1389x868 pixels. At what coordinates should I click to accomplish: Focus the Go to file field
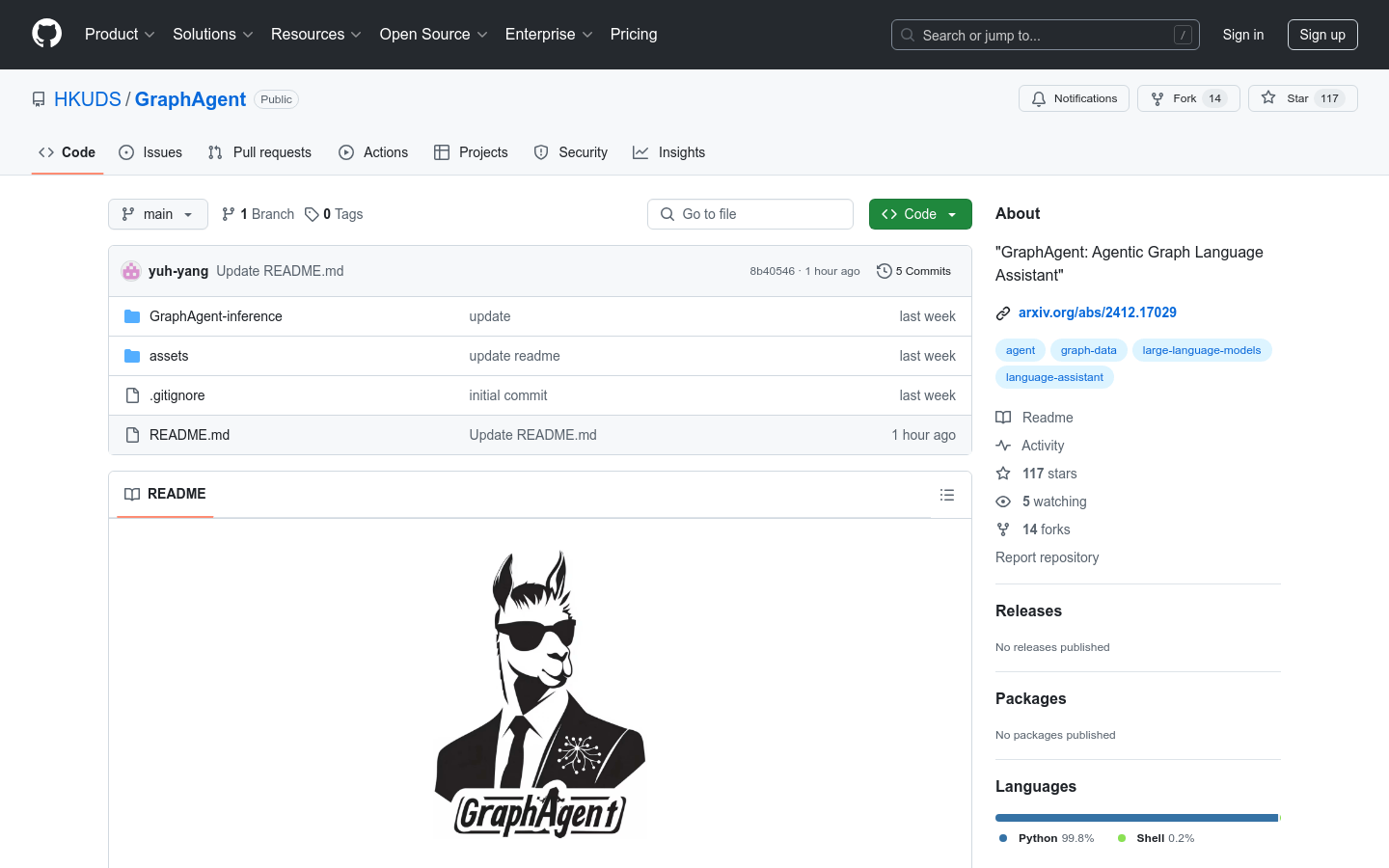[749, 214]
